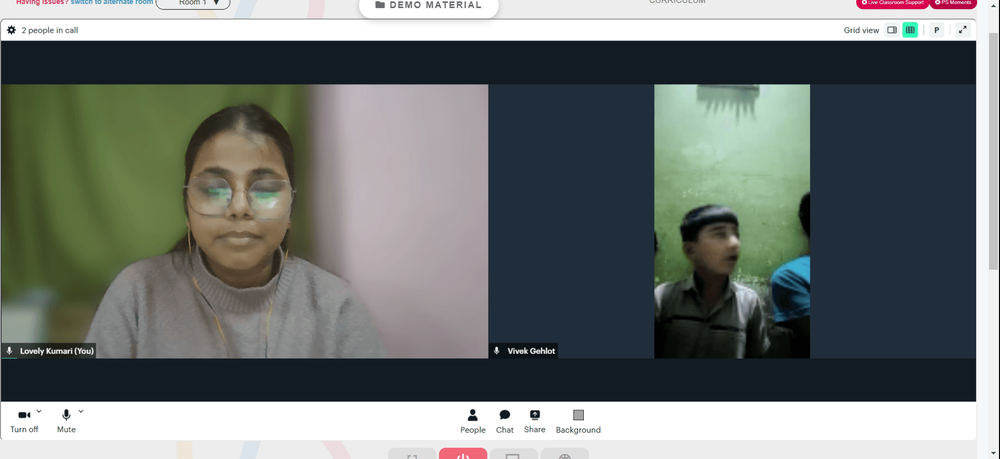Click the red power end-class button
This screenshot has height=459, width=1000.
click(x=463, y=454)
